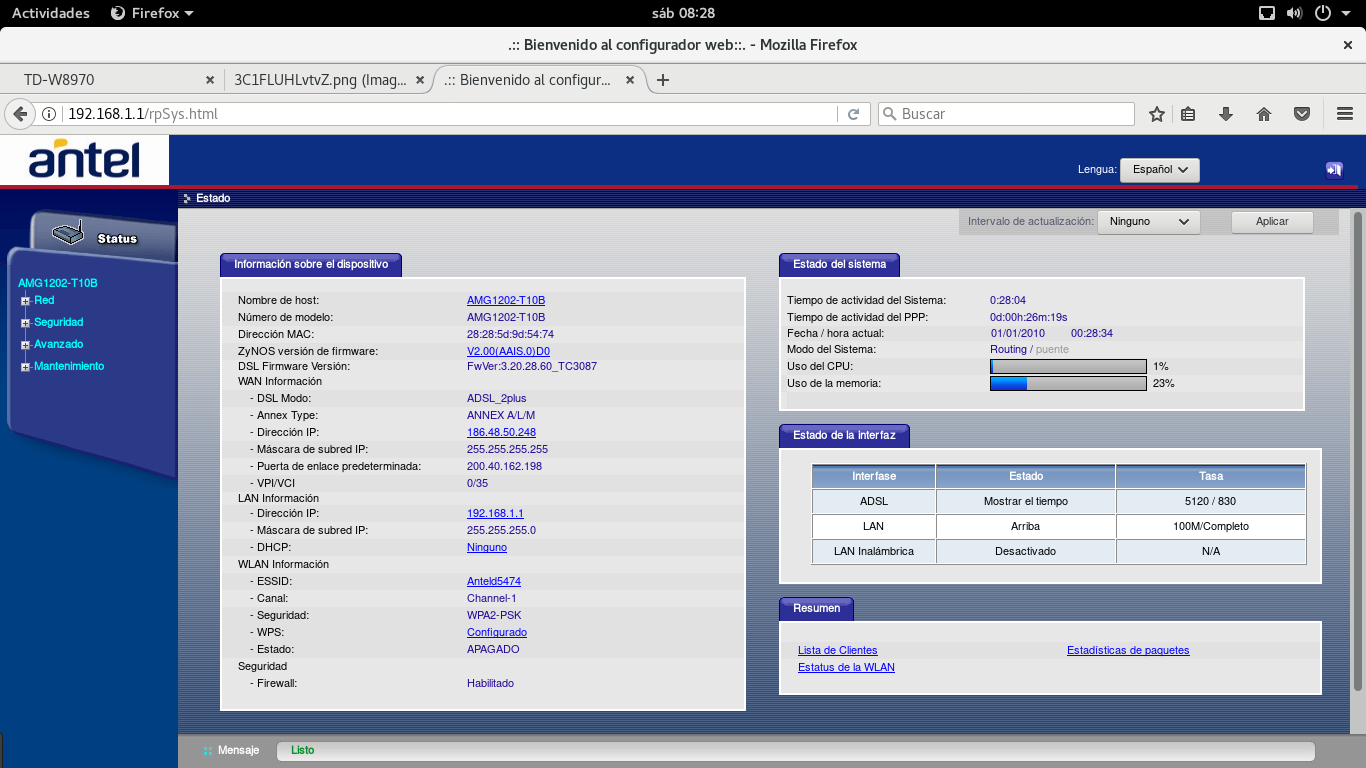
Task: Click the Uso del CPU progress bar
Action: (1068, 366)
